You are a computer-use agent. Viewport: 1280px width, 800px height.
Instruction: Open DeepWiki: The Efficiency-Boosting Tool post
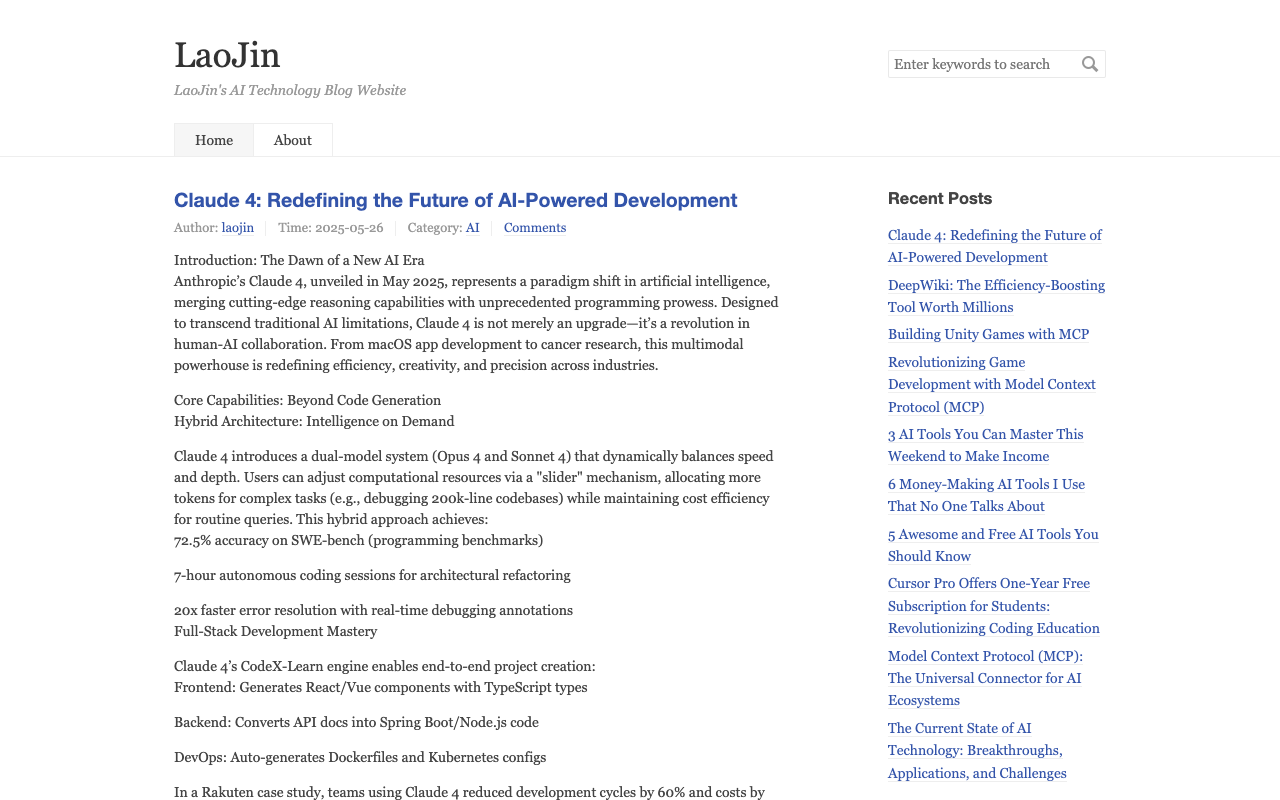click(x=996, y=296)
